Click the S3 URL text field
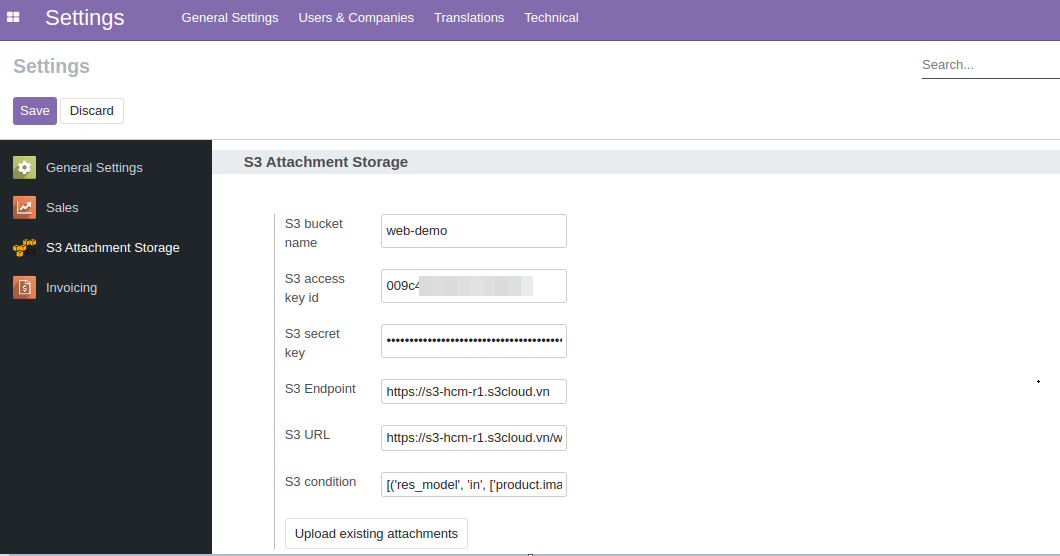This screenshot has width=1060, height=556. [473, 438]
